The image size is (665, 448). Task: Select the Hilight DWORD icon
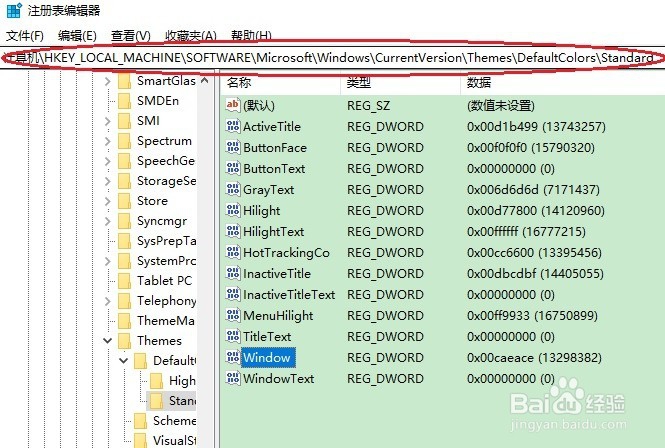[x=233, y=210]
